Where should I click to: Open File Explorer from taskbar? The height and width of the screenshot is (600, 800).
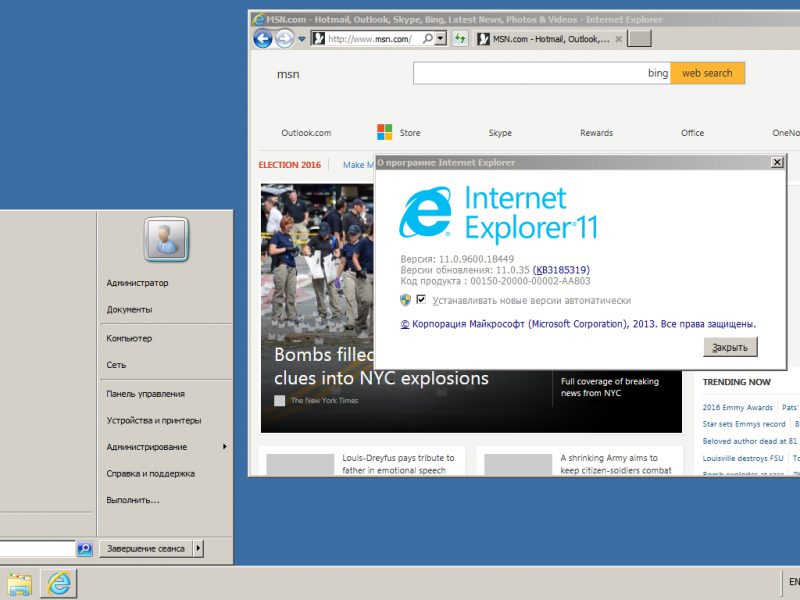(x=19, y=584)
